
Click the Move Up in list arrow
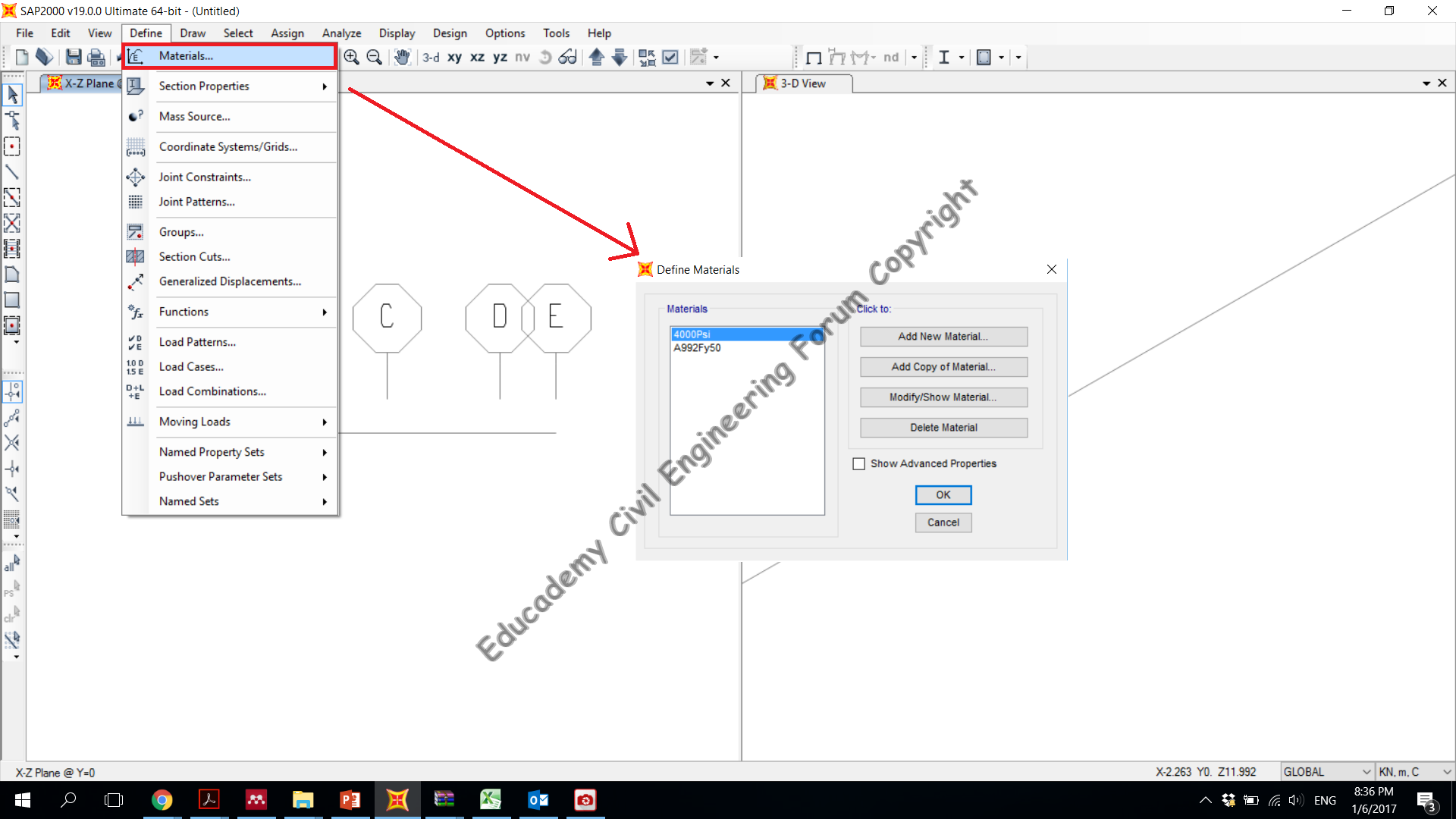click(596, 57)
